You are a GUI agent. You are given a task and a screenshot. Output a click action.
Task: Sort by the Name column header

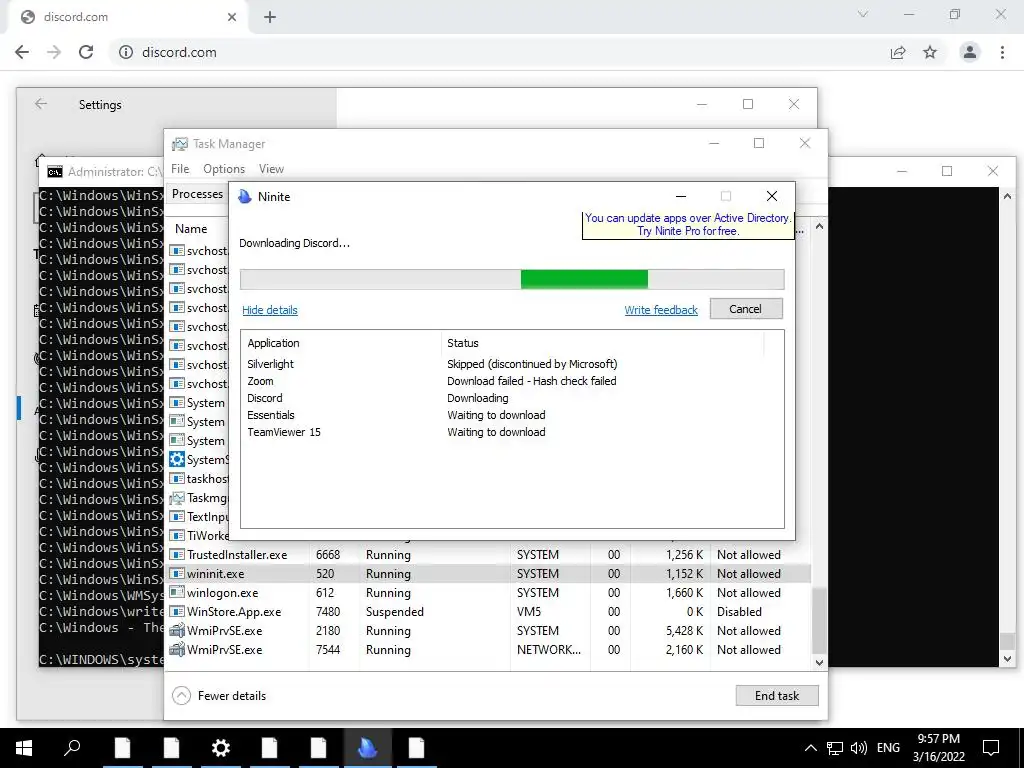[x=191, y=229]
